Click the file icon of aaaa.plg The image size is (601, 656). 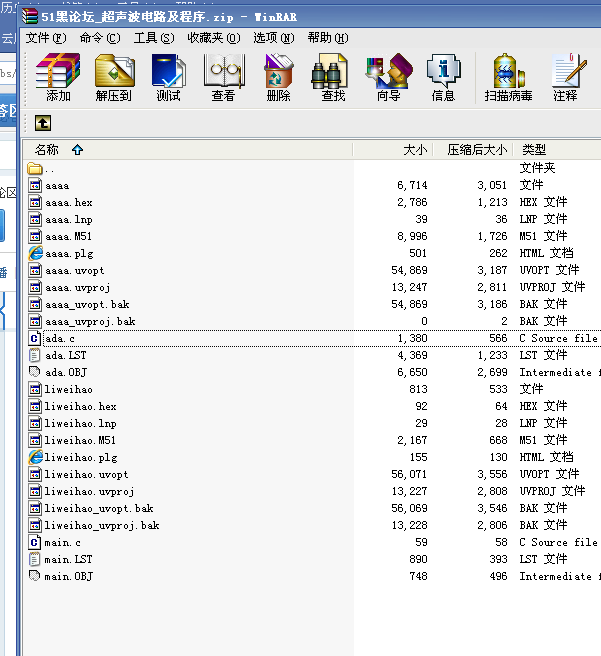35,253
